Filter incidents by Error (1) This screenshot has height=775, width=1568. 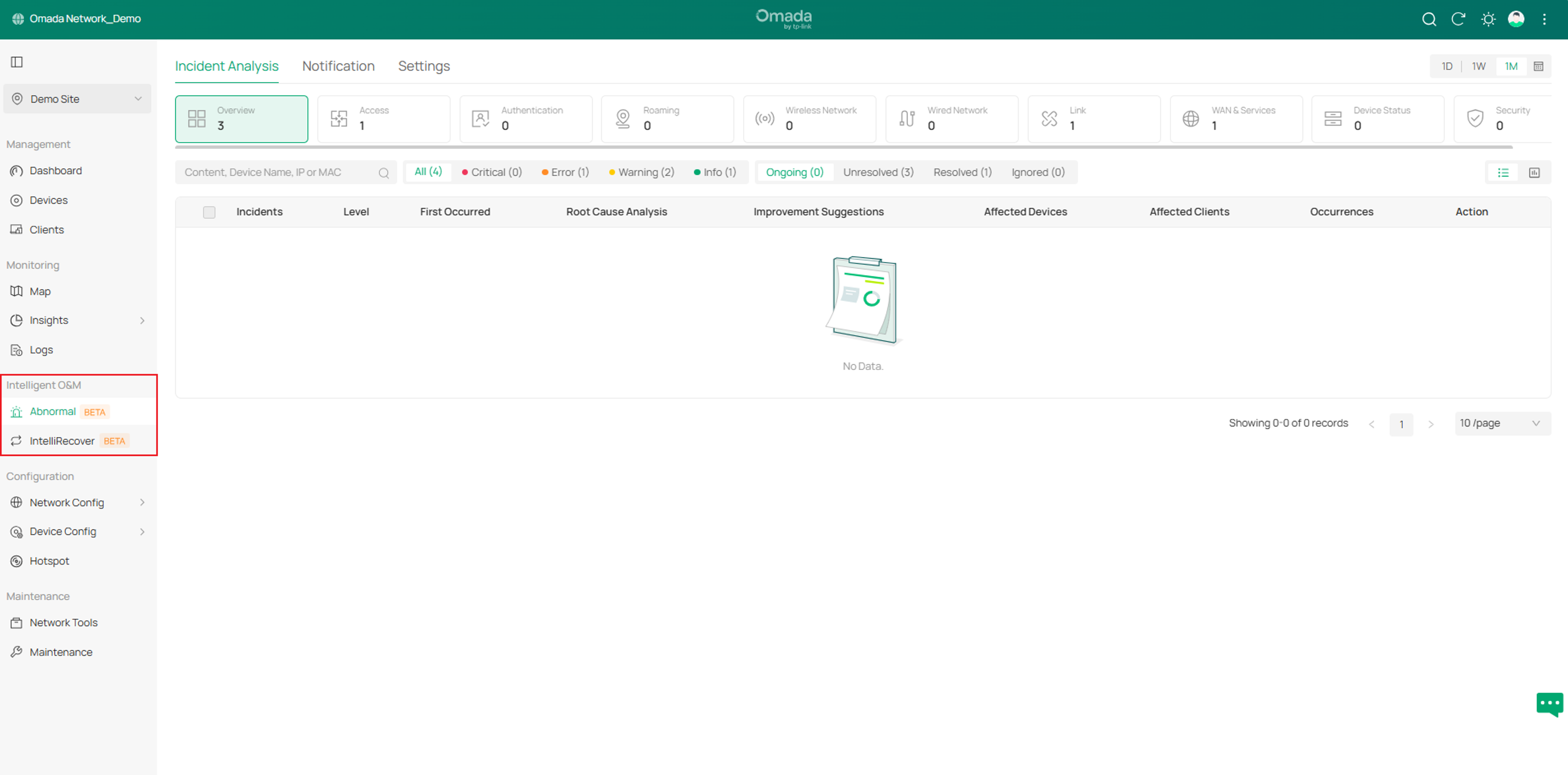pos(565,172)
